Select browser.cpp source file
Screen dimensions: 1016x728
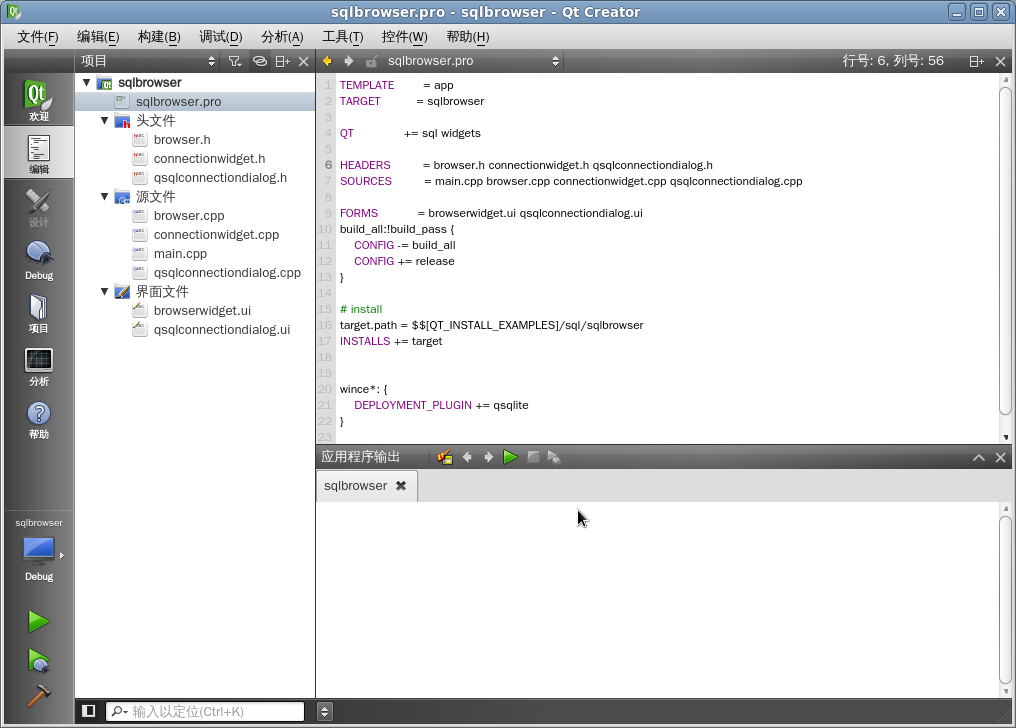coord(189,216)
